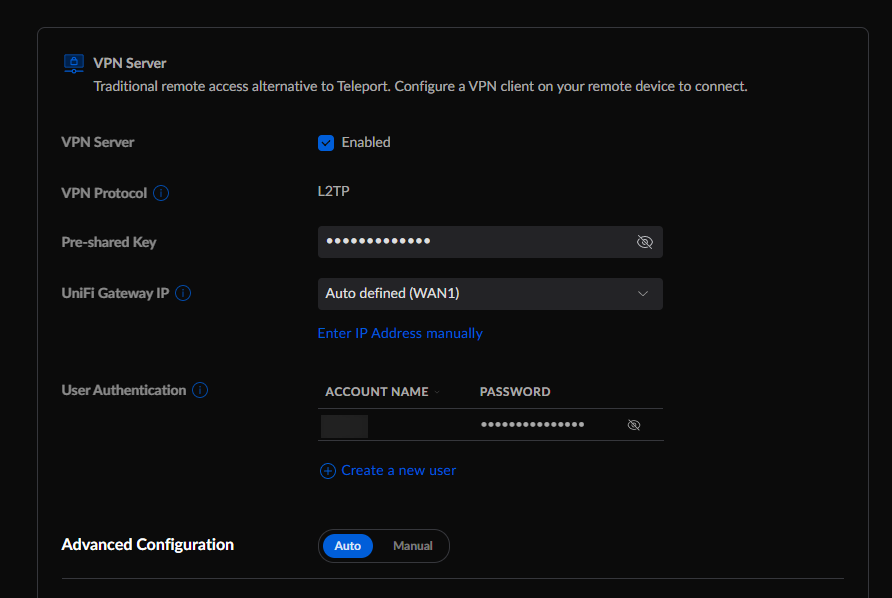
Task: Click the Enter IP Address manually link
Action: [400, 333]
